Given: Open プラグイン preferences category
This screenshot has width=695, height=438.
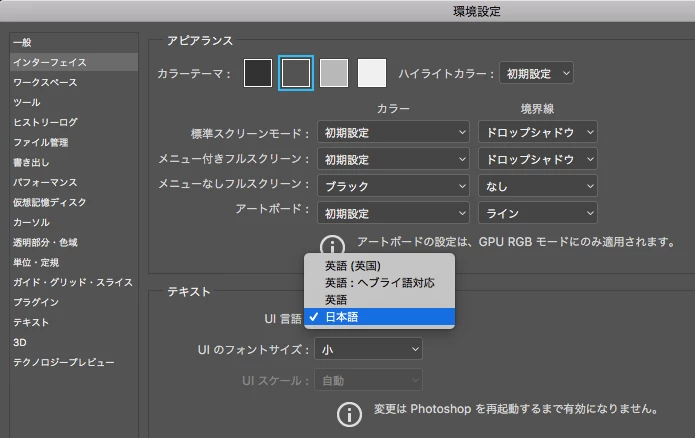Looking at the screenshot, I should (74, 302).
